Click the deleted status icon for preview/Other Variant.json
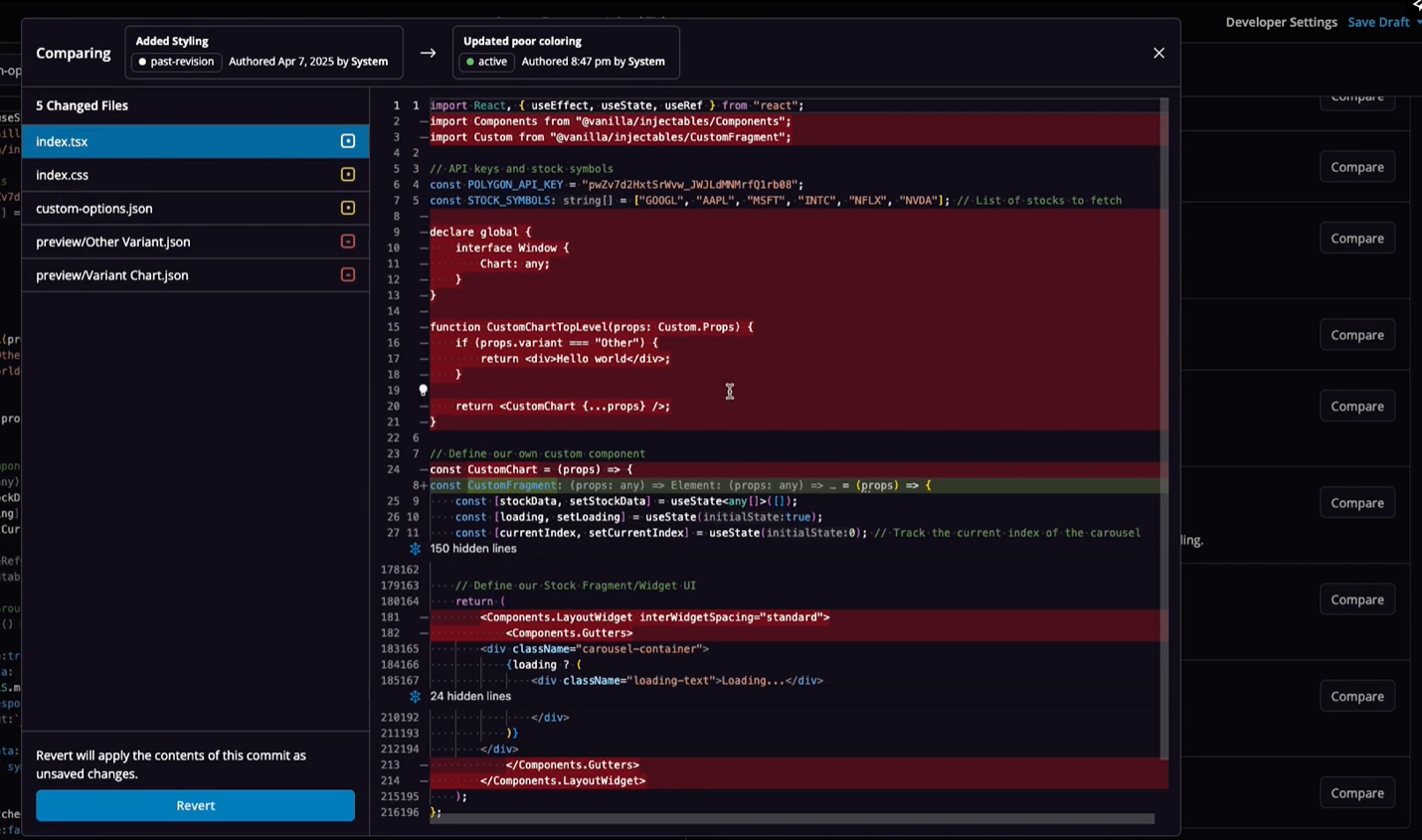The image size is (1422, 840). point(348,242)
